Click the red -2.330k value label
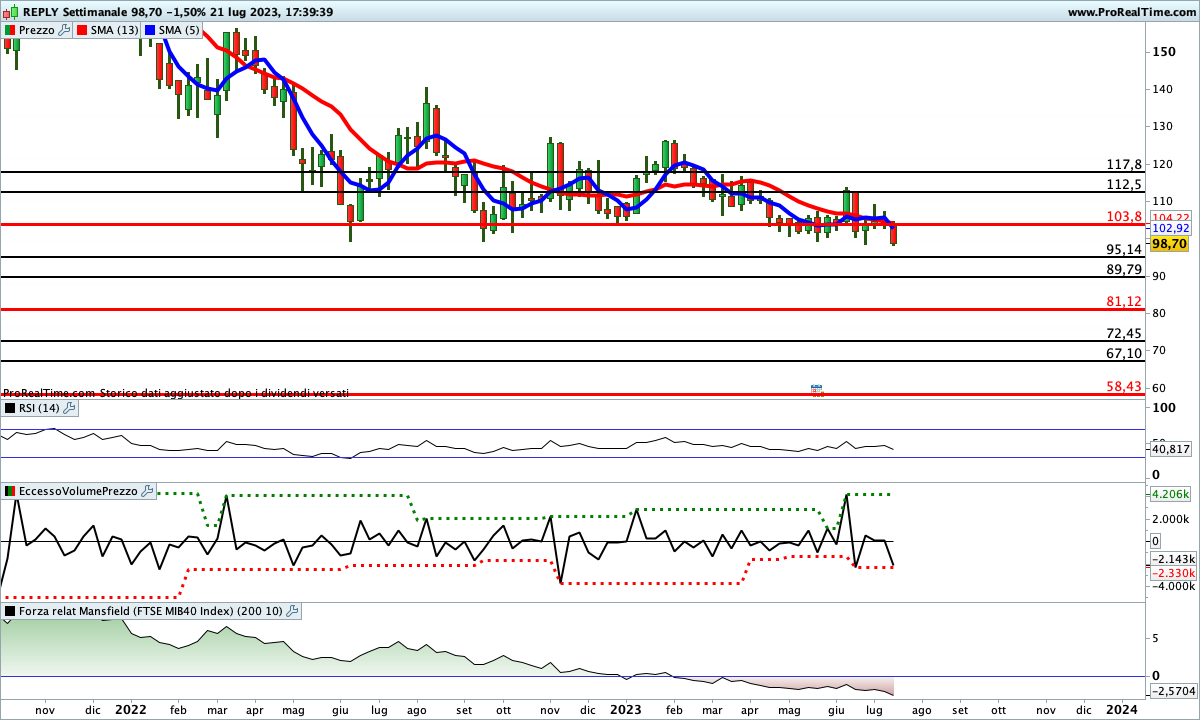The height and width of the screenshot is (720, 1200). tap(1171, 573)
